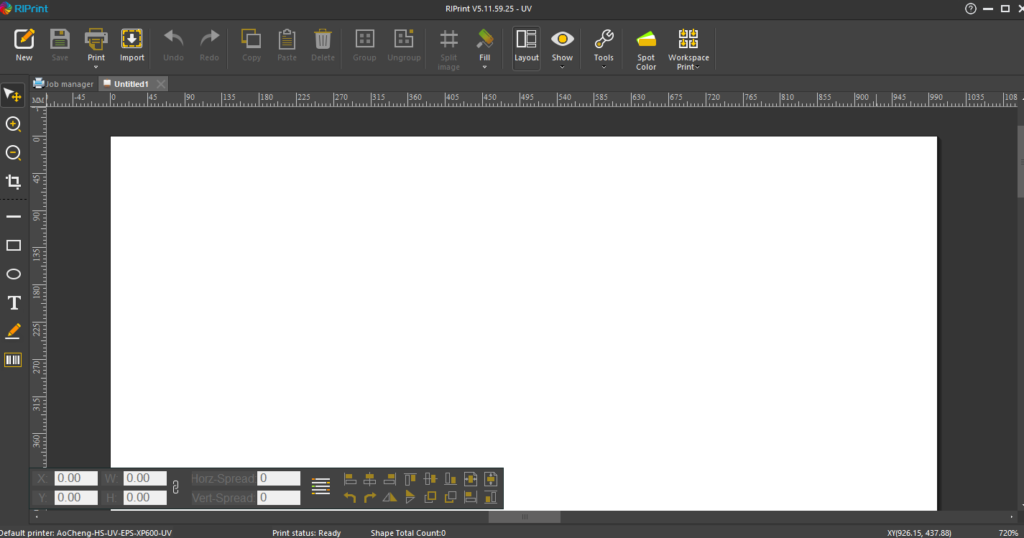
Task: Select the Untitled1 document tab
Action: coord(131,84)
